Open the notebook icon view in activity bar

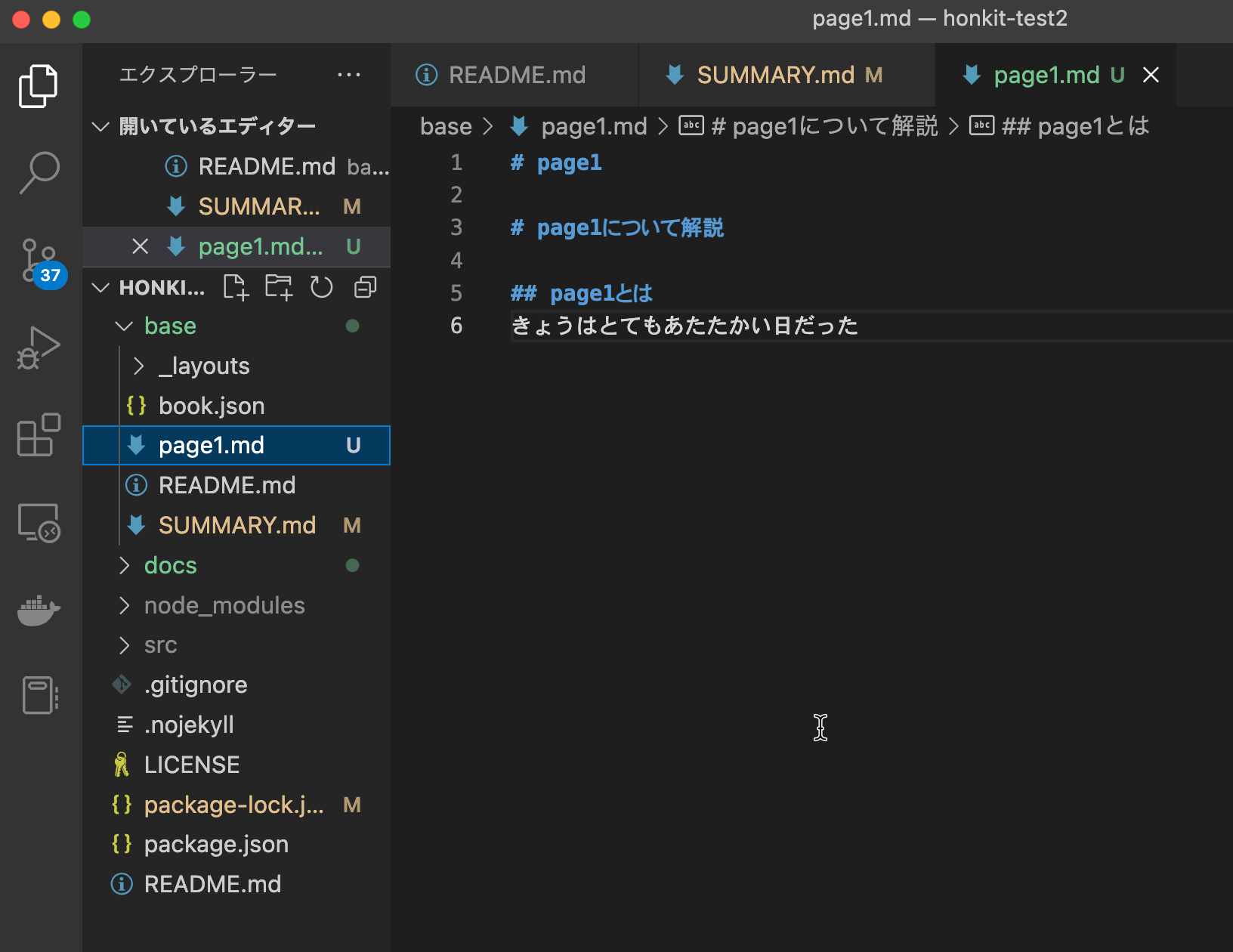(x=39, y=695)
